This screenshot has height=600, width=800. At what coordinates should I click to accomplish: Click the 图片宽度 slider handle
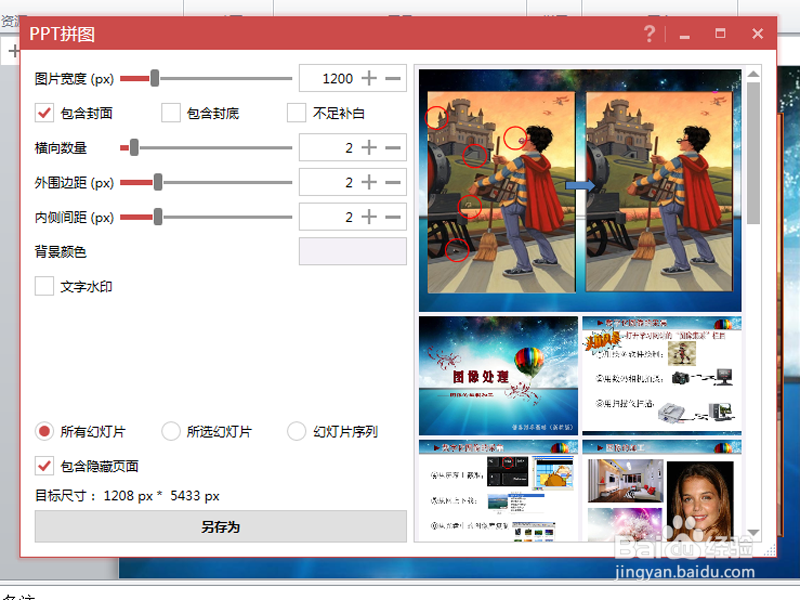click(x=155, y=79)
